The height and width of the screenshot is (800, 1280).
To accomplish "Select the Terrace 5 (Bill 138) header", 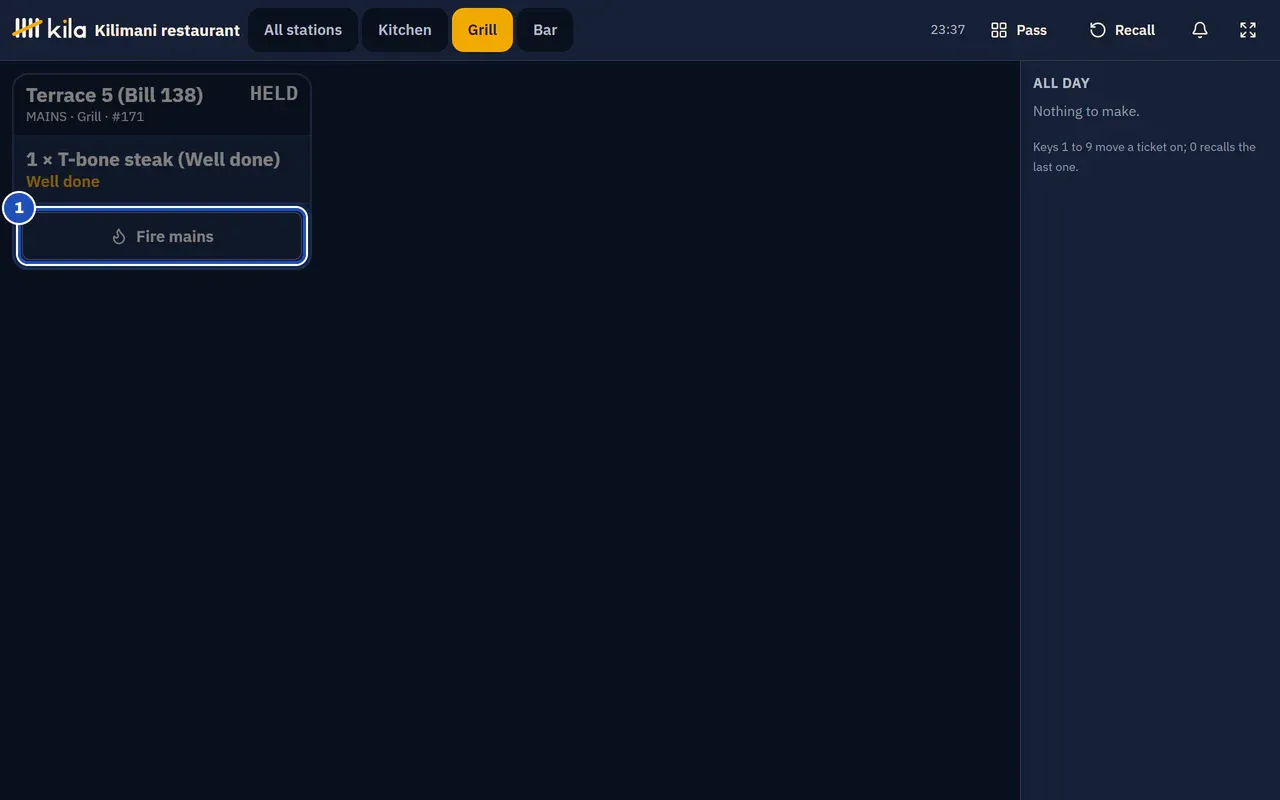I will tap(114, 95).
